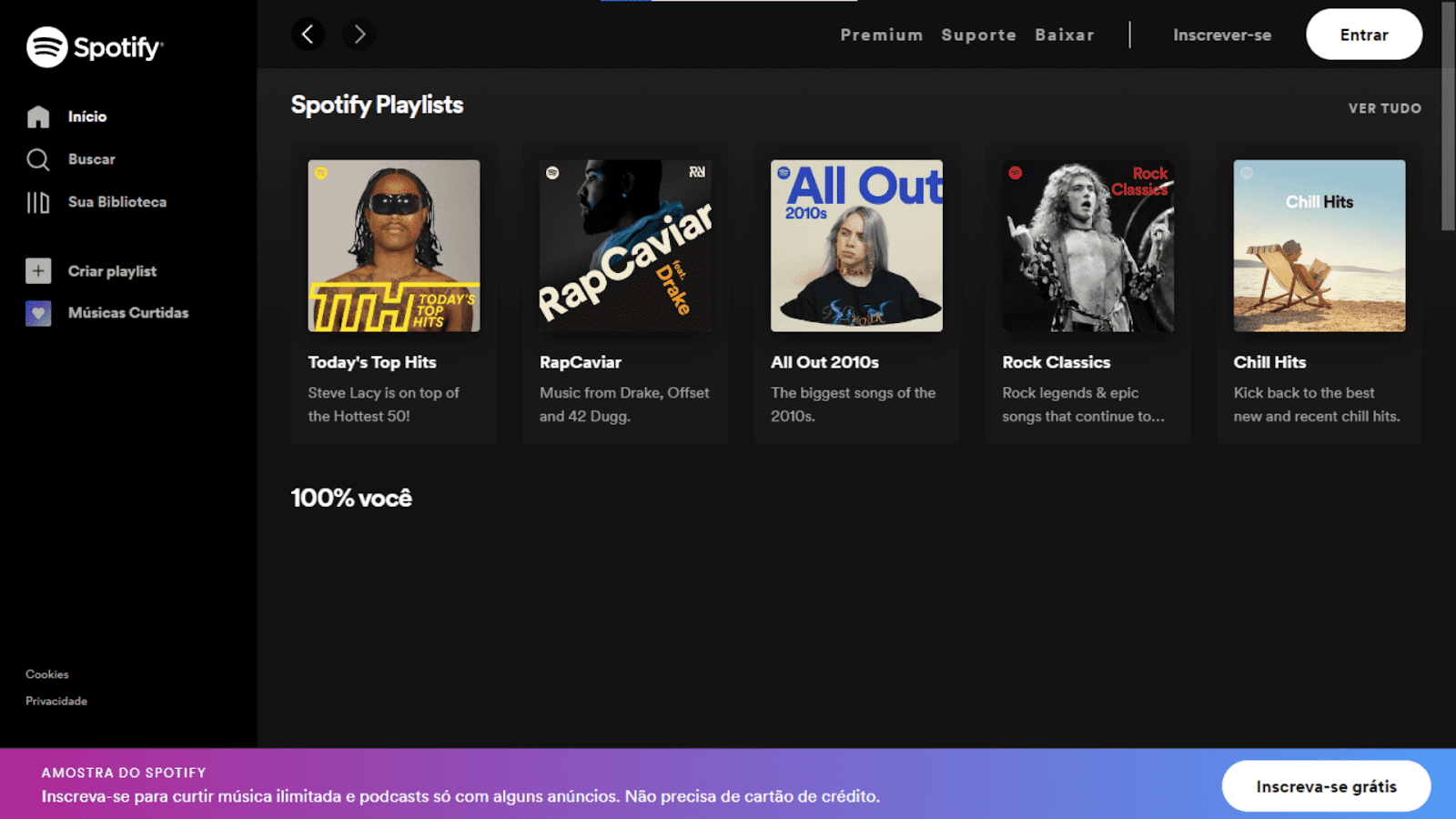The height and width of the screenshot is (819, 1456).
Task: Open the Cookies link in sidebar
Action: [x=47, y=674]
